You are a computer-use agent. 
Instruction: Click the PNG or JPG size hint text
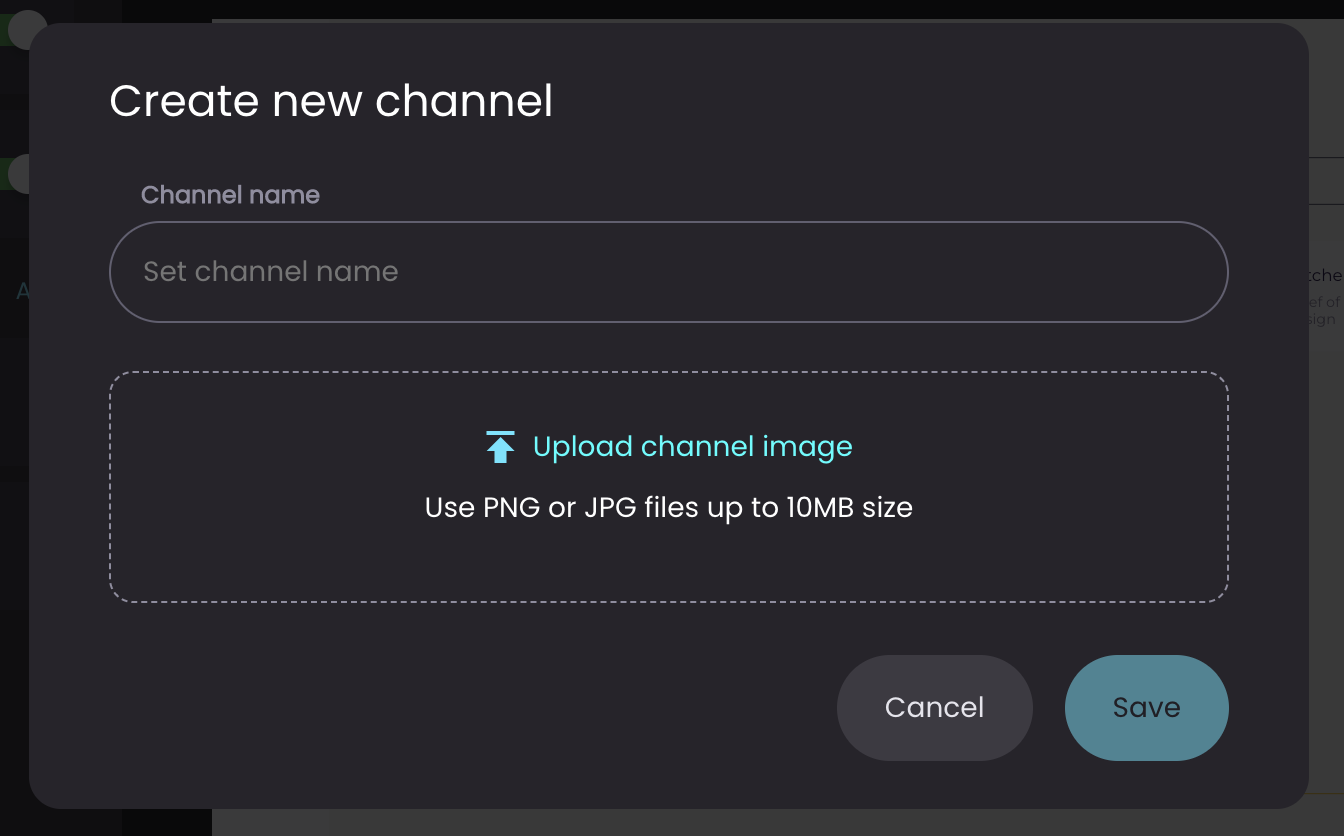click(668, 508)
